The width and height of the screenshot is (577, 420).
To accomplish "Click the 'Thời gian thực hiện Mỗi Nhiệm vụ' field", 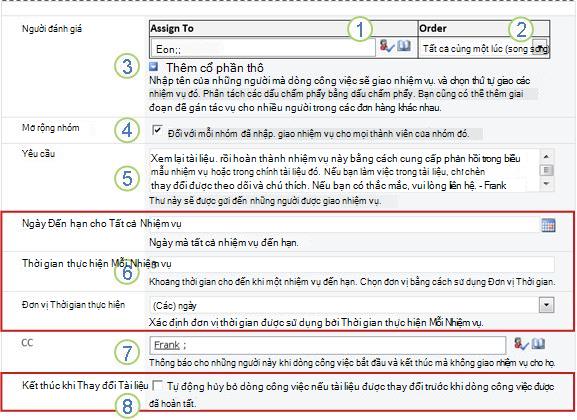I will tap(352, 264).
